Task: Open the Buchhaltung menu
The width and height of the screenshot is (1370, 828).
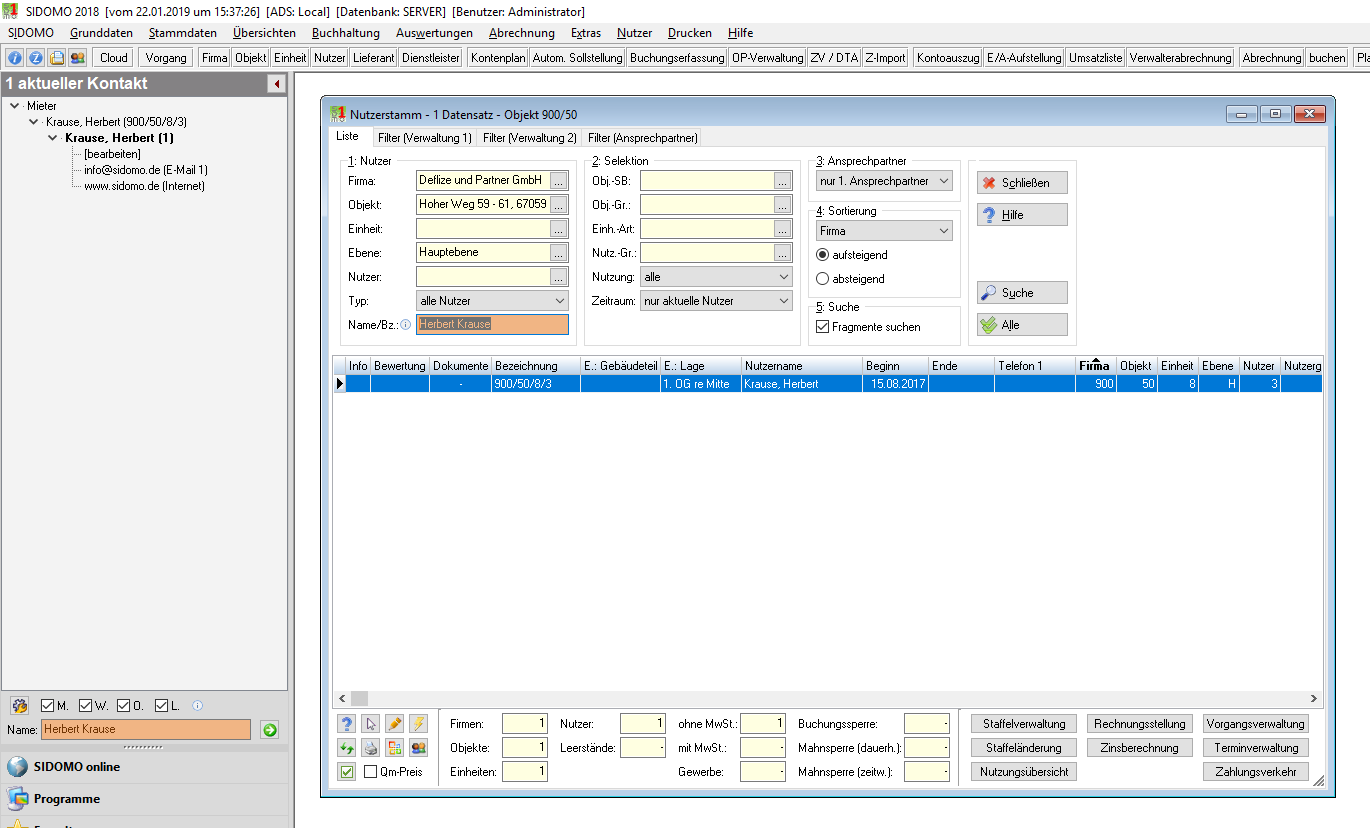Action: 346,33
